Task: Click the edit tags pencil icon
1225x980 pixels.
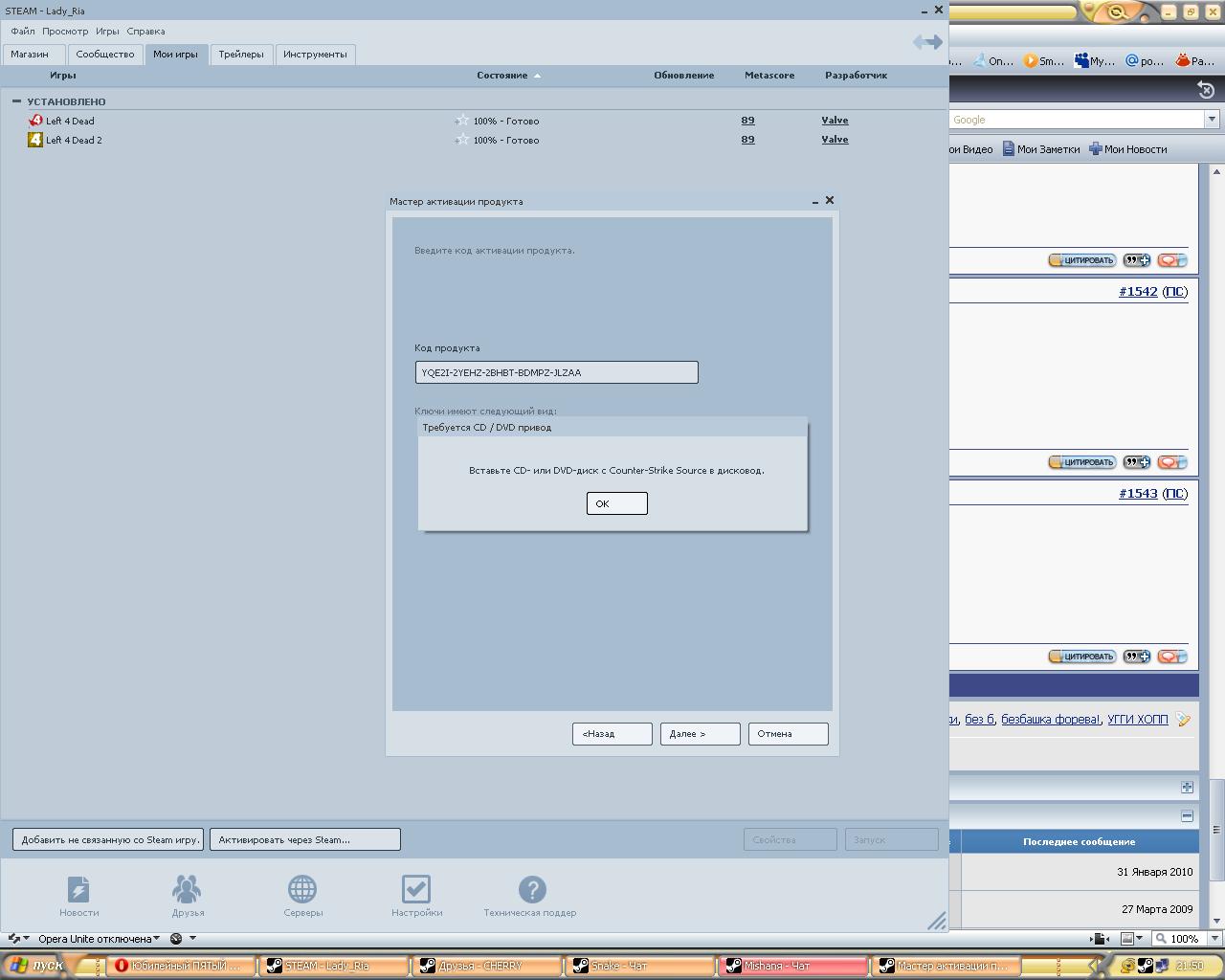Action: pyautogui.click(x=1184, y=720)
